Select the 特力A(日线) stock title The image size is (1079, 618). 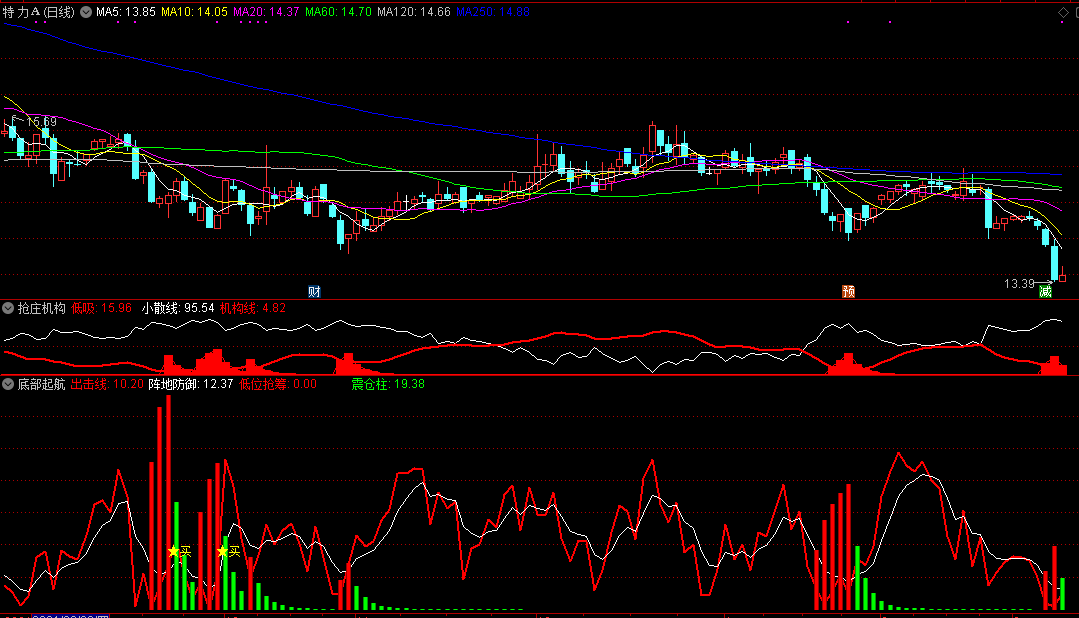click(39, 12)
